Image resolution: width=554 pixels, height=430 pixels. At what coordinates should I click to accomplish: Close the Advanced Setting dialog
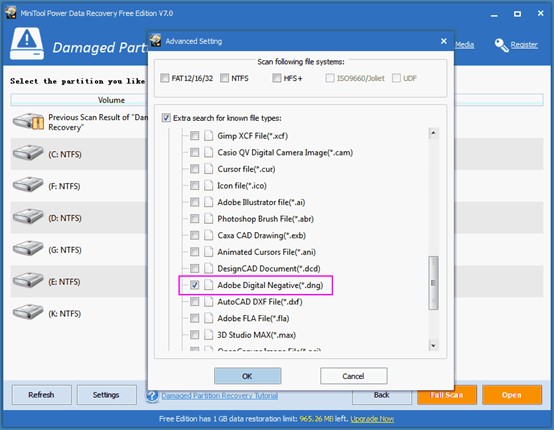pos(444,41)
